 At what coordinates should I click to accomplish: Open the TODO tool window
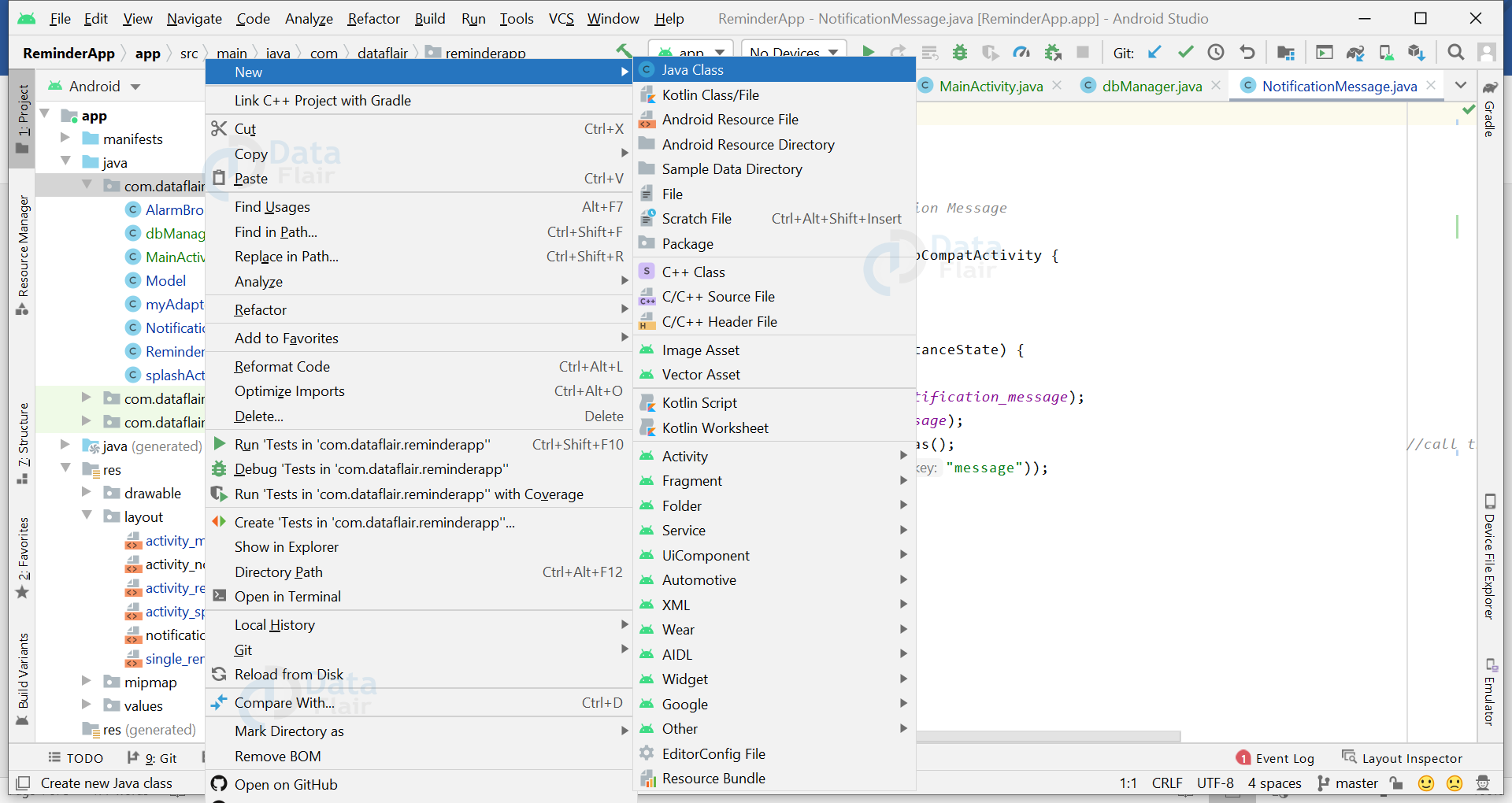[x=76, y=758]
